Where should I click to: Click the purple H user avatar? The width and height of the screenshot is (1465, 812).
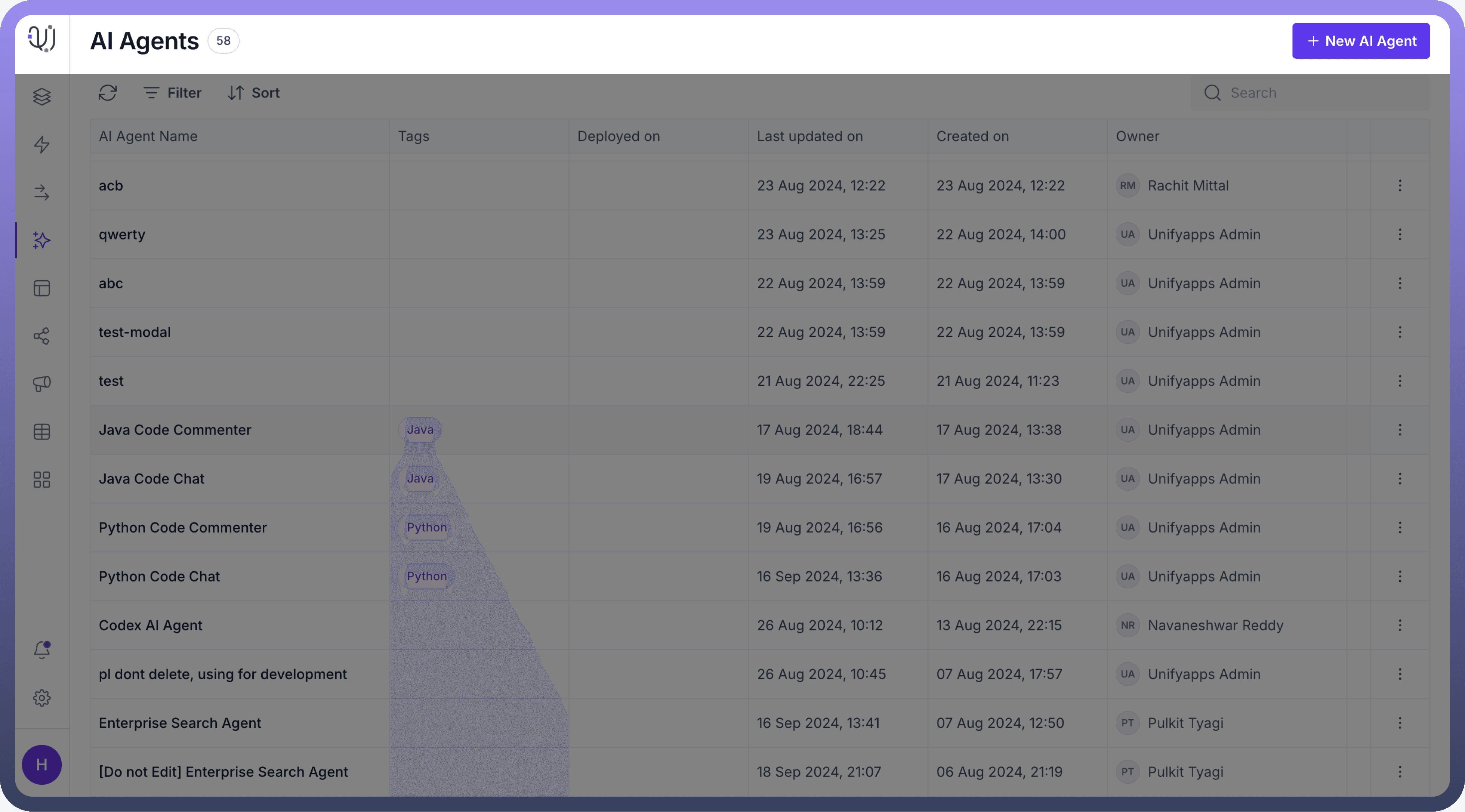41,765
